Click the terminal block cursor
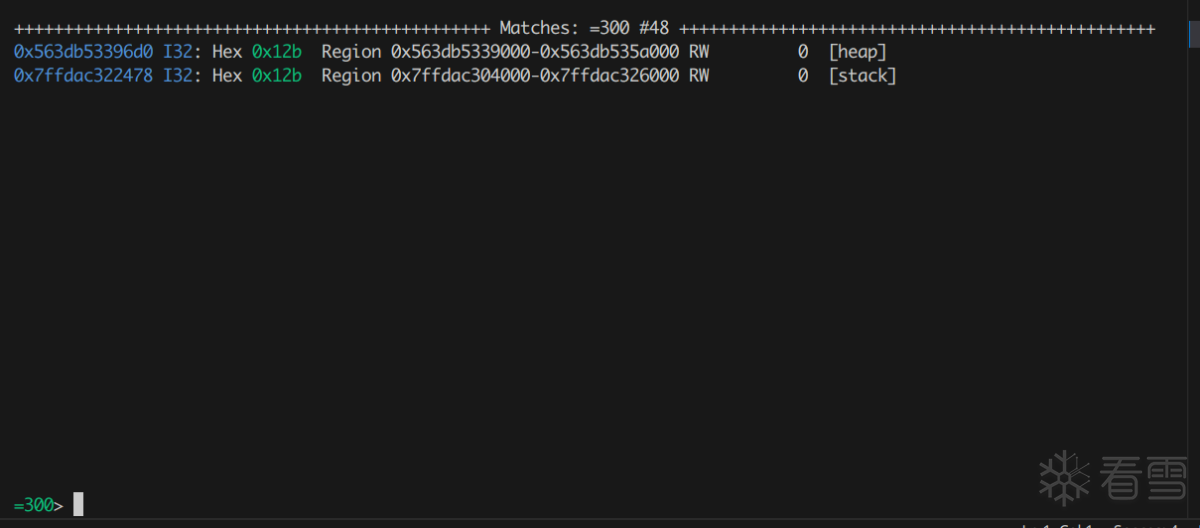The height and width of the screenshot is (528, 1200). [78, 505]
